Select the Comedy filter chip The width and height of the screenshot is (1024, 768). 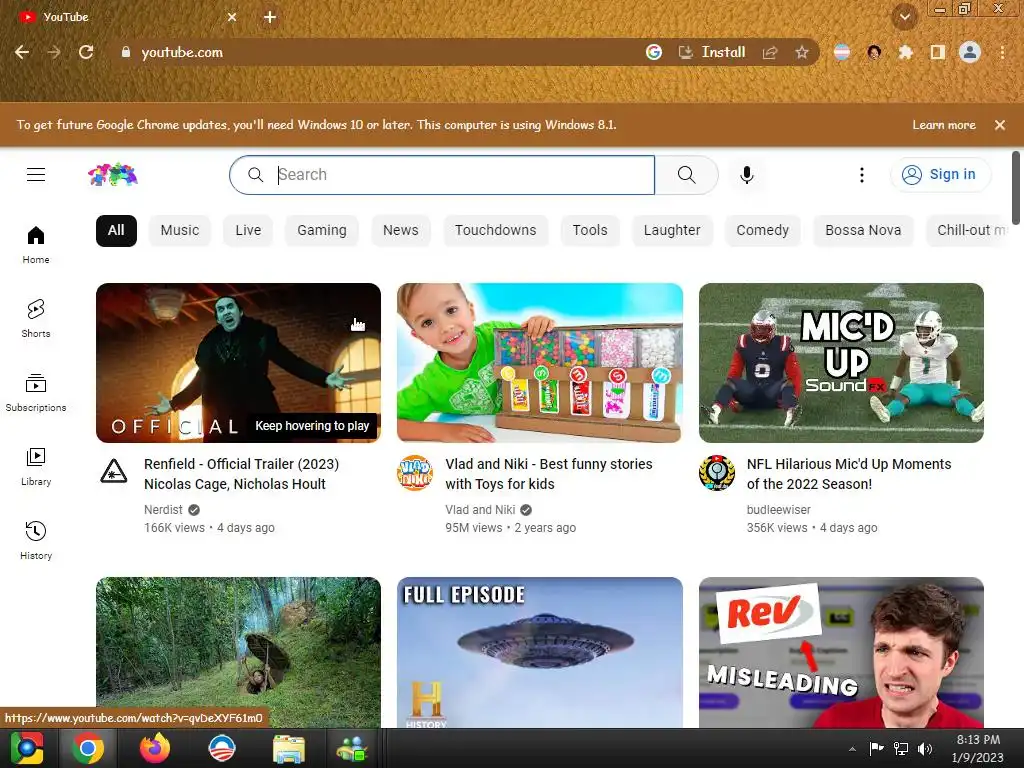[762, 231]
